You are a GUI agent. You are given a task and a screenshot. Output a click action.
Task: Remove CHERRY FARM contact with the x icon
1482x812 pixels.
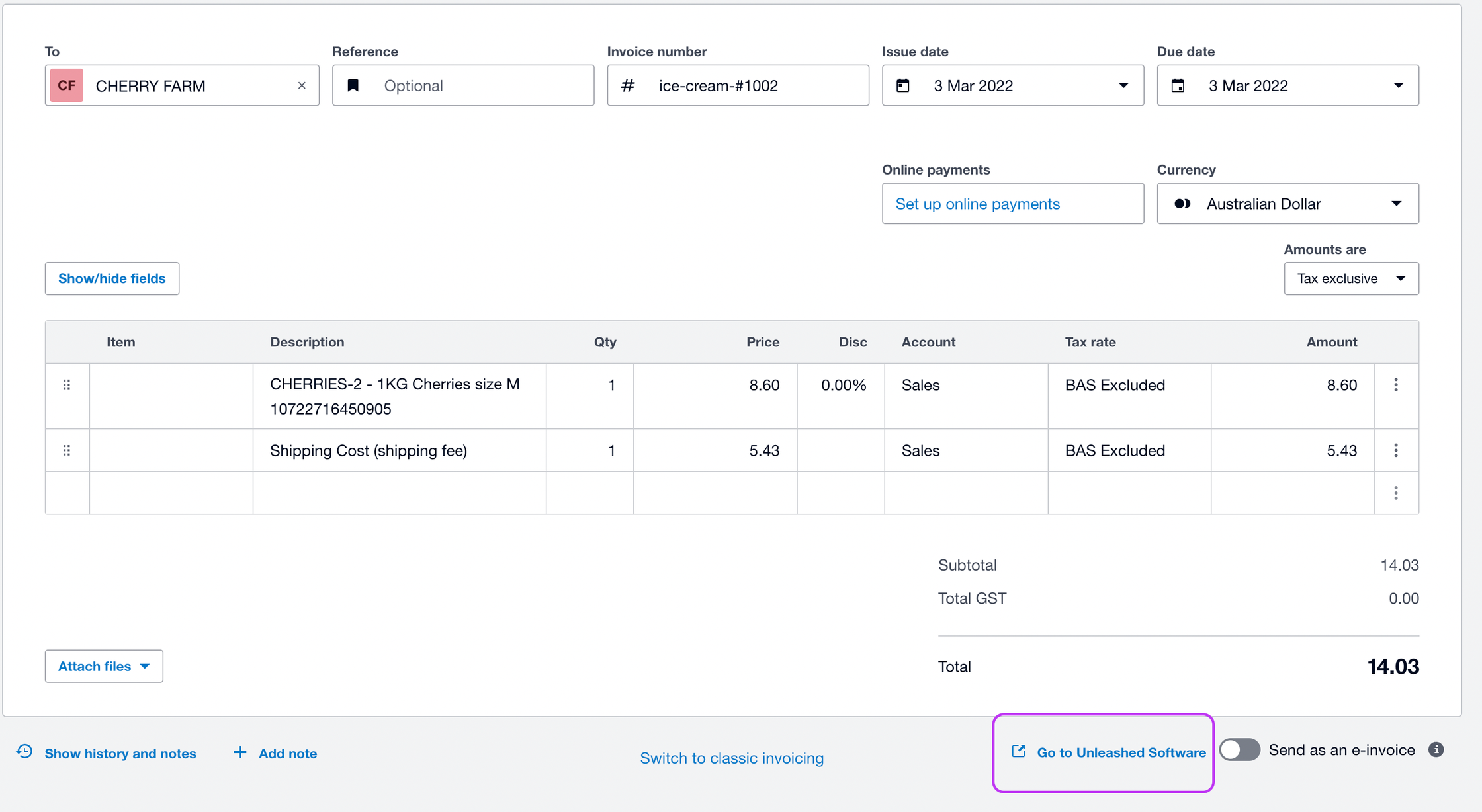coord(302,85)
